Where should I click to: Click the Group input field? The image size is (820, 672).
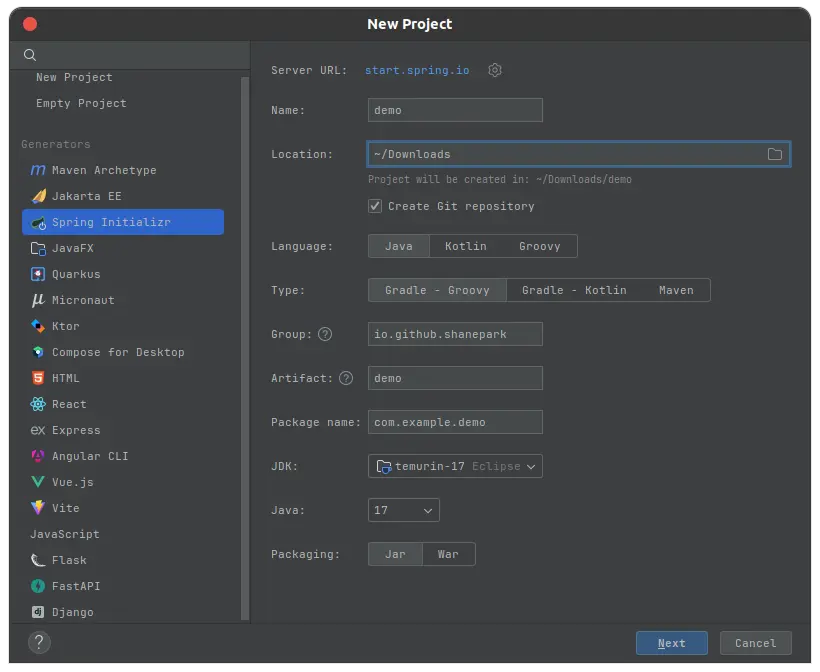(455, 334)
